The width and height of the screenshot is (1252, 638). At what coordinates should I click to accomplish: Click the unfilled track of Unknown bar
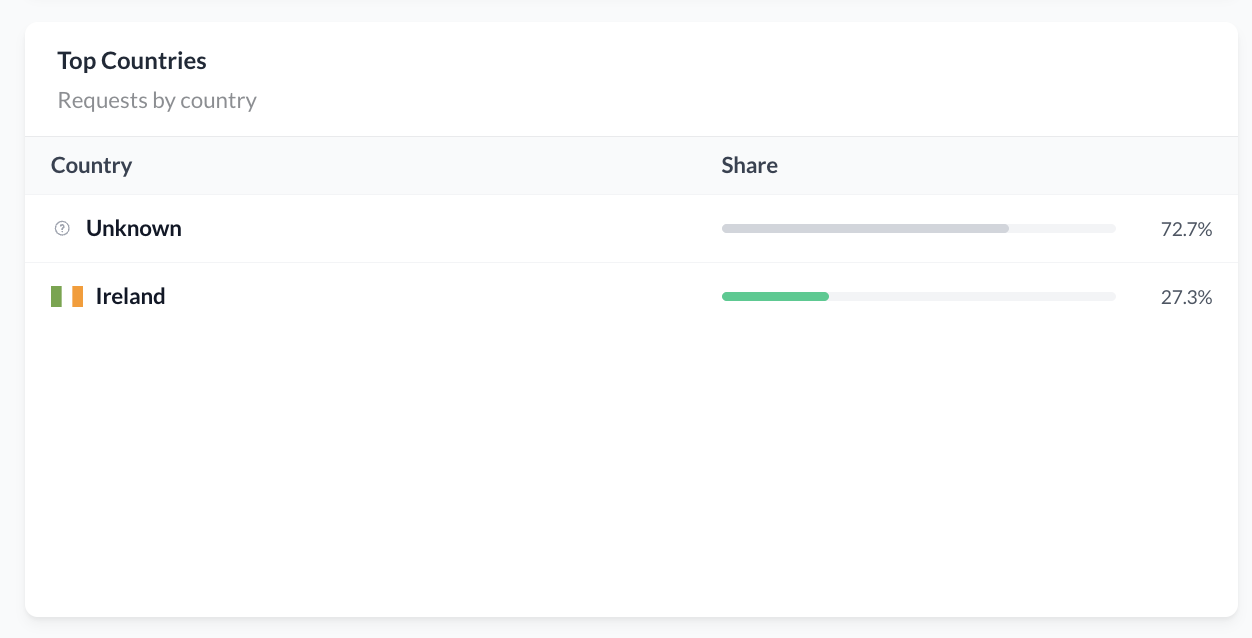click(x=1062, y=229)
